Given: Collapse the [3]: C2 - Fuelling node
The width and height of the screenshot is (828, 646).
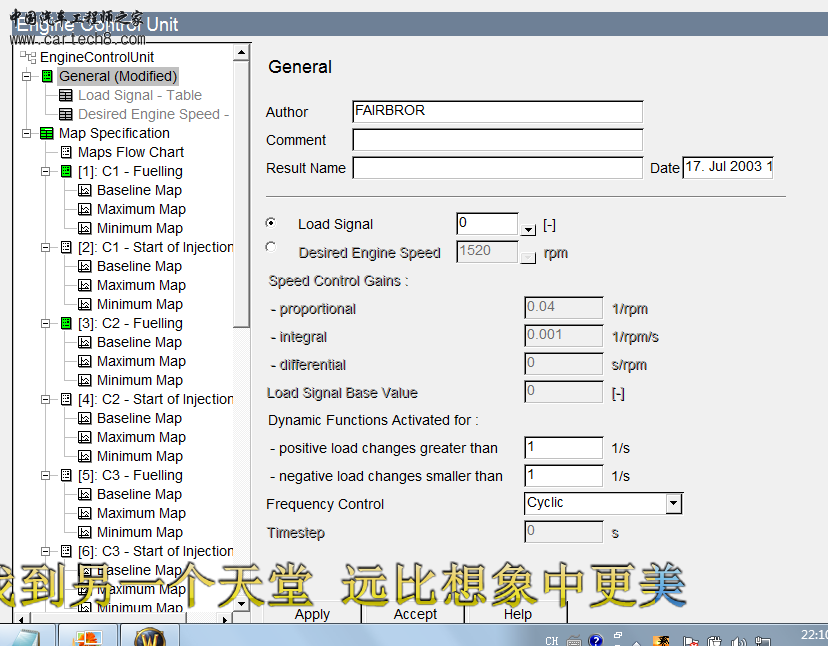Looking at the screenshot, I should (46, 324).
